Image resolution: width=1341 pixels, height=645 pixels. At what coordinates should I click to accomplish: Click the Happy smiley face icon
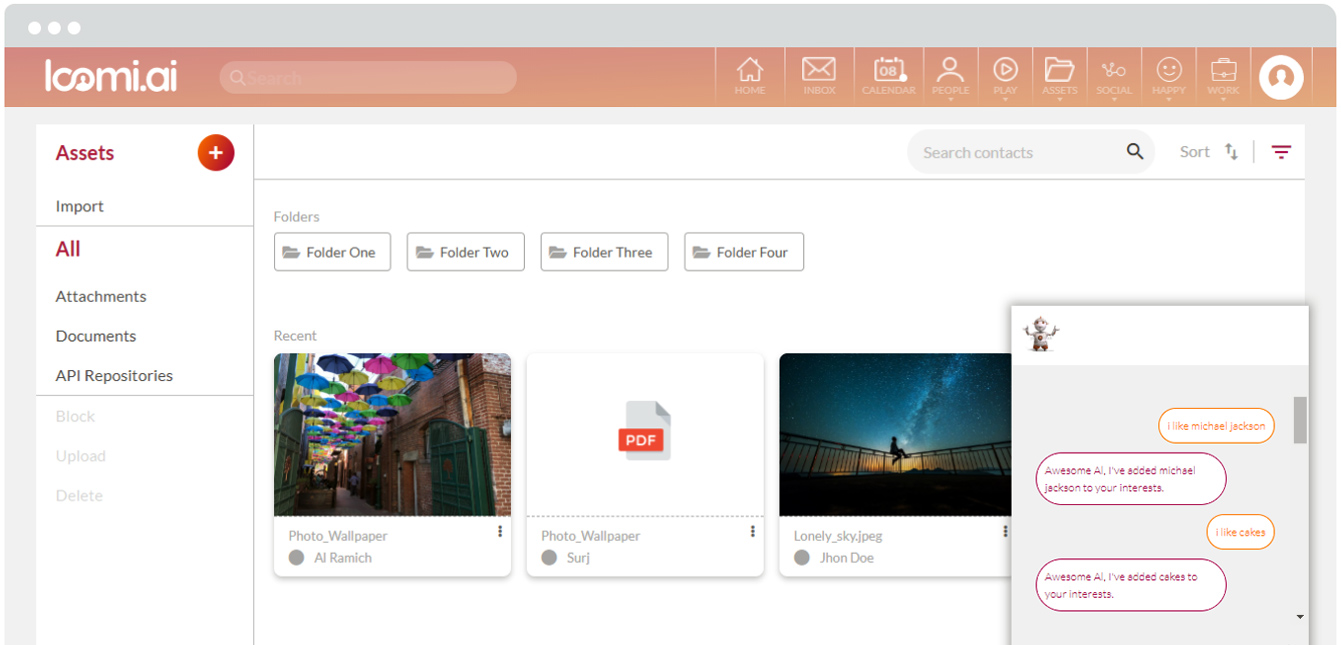[1168, 75]
